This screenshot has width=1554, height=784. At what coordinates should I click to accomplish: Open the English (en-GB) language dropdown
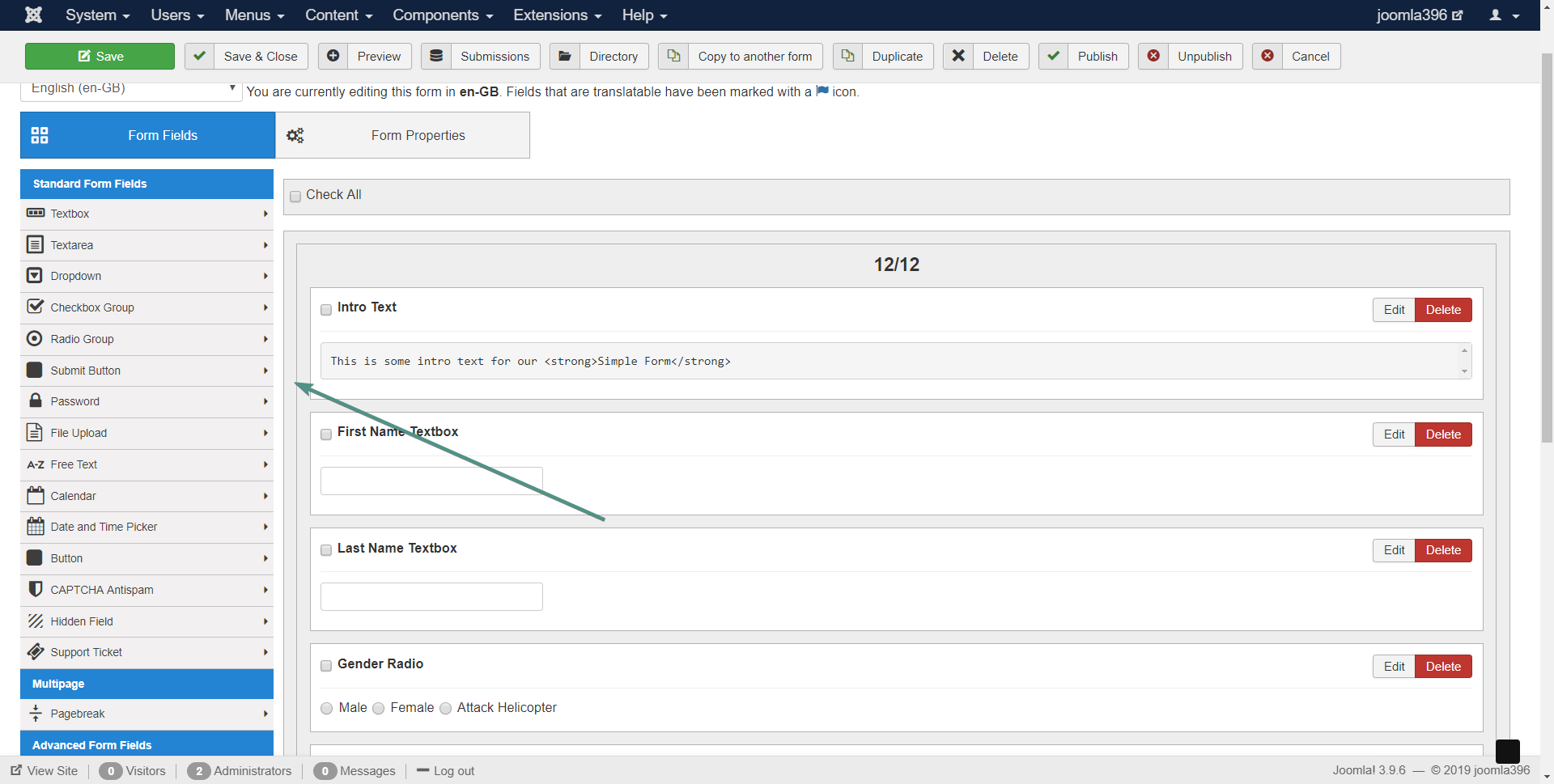pyautogui.click(x=130, y=89)
